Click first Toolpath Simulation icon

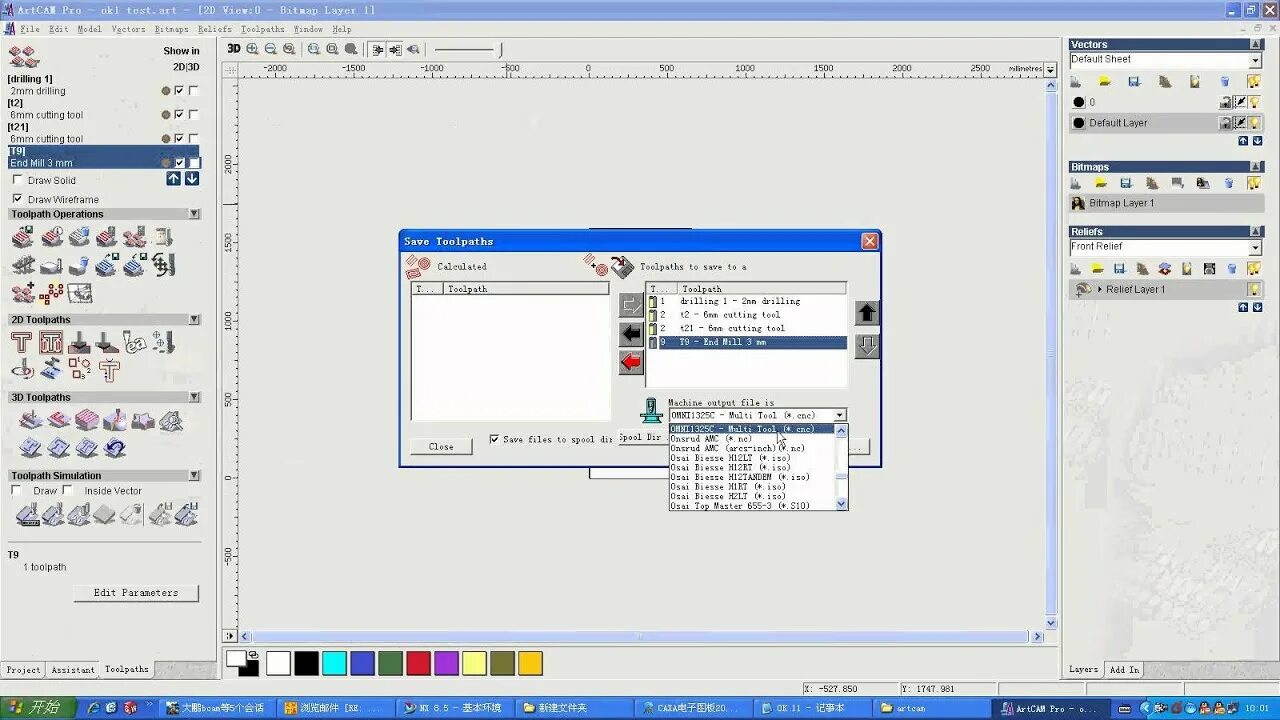click(27, 515)
